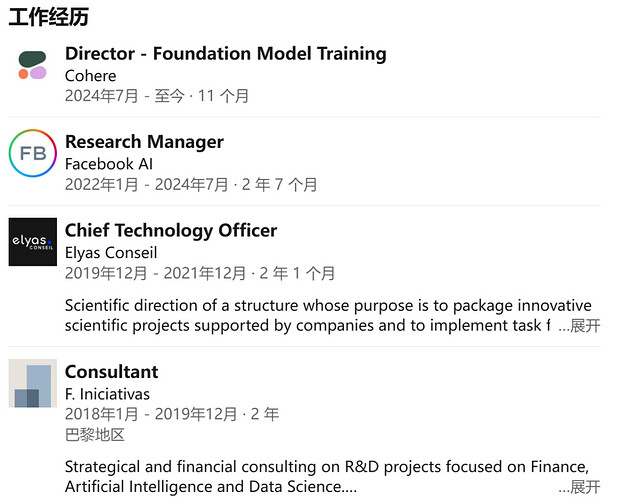This screenshot has width=621, height=500.
Task: Click the Facebook AI company name
Action: [x=109, y=164]
